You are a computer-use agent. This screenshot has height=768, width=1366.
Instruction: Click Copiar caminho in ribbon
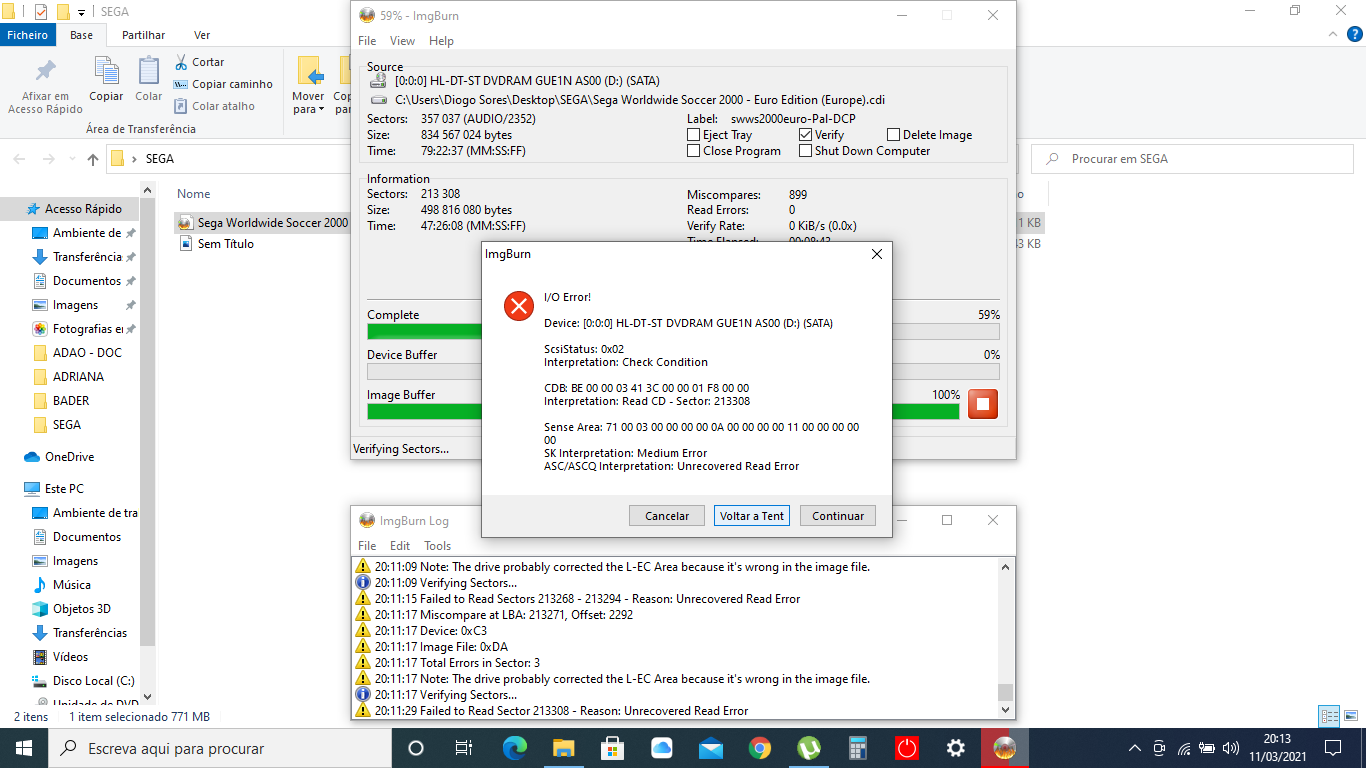pyautogui.click(x=223, y=84)
